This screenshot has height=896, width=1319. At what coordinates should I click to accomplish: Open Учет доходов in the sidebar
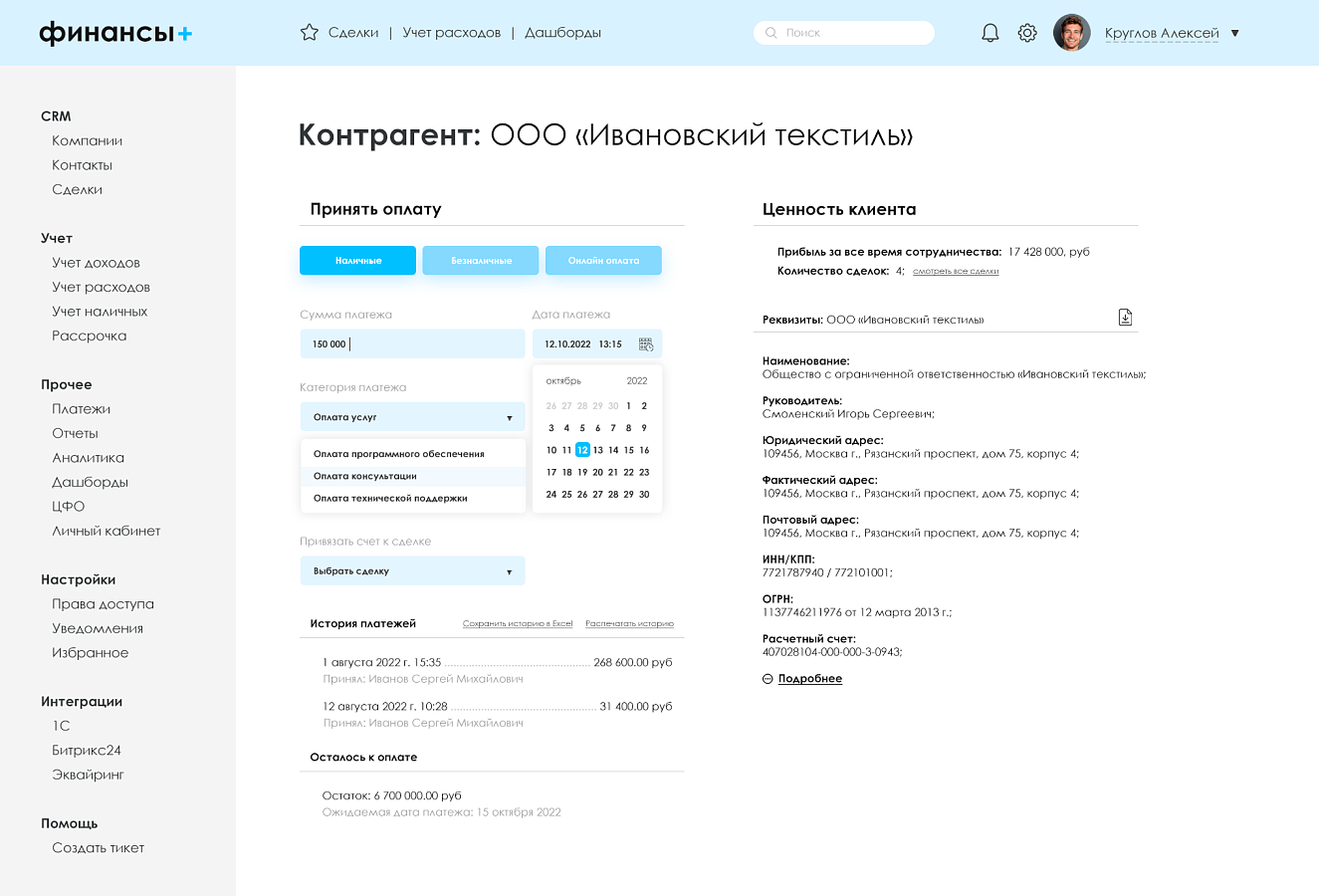click(x=97, y=263)
